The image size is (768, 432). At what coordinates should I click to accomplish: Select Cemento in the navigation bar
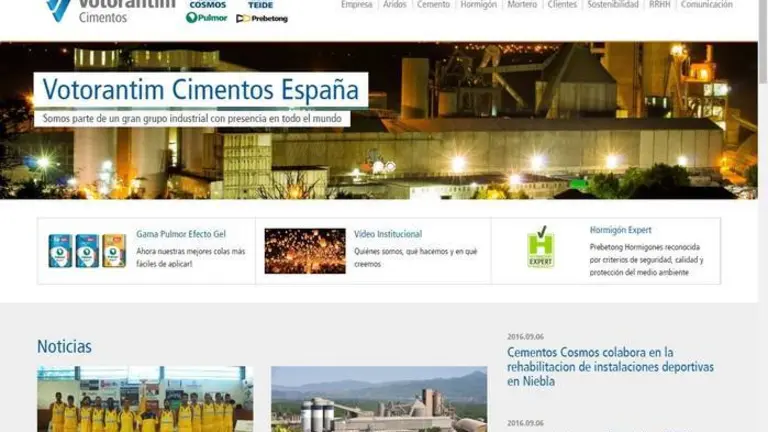(x=433, y=5)
